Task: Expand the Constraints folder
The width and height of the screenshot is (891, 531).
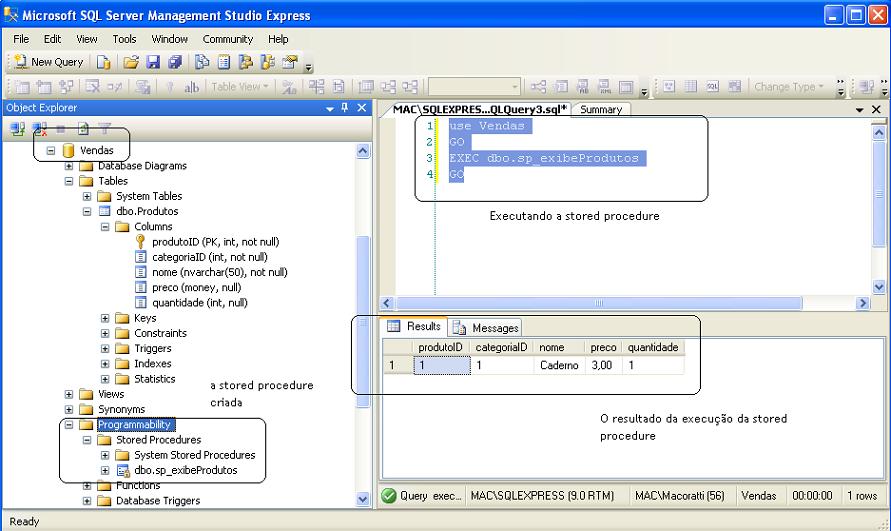Action: tap(105, 334)
